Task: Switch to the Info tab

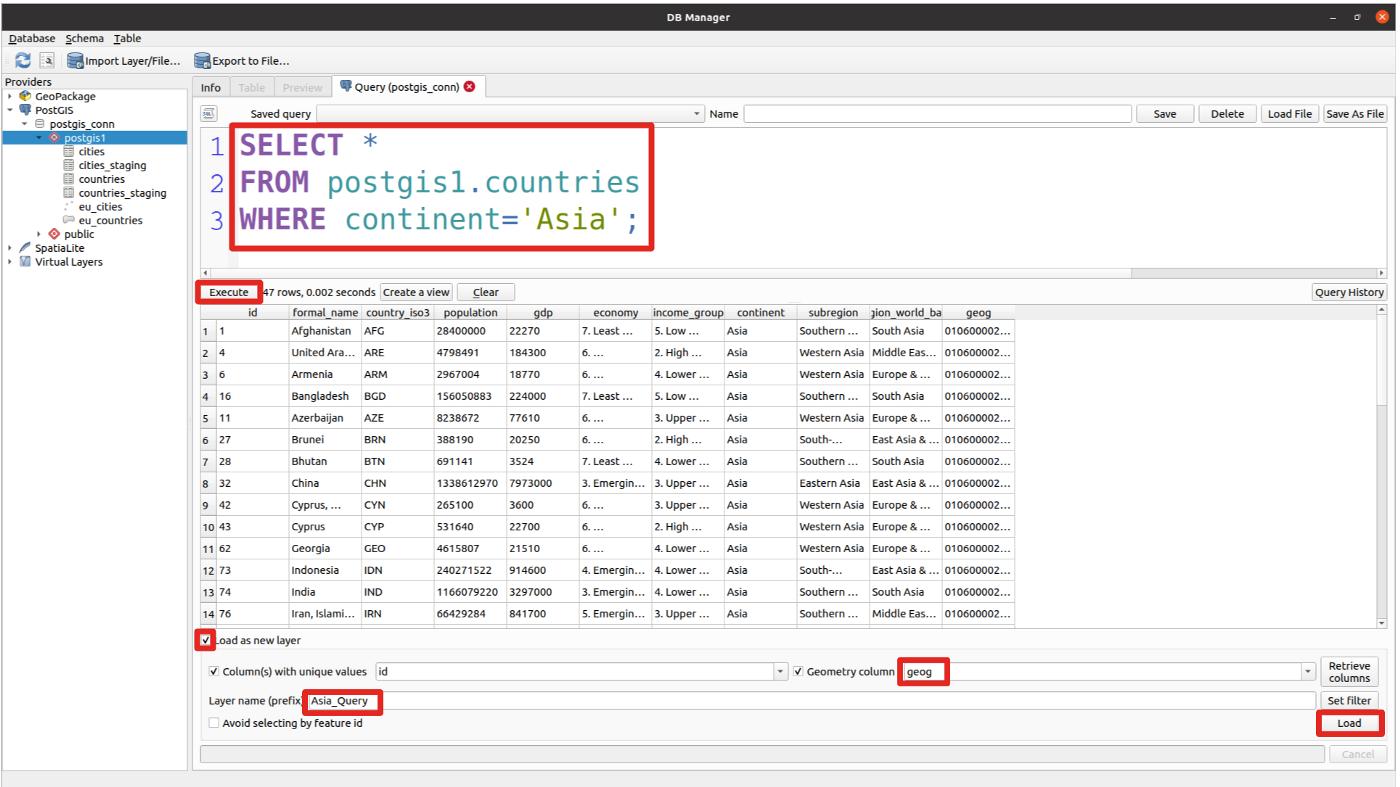Action: pyautogui.click(x=210, y=87)
